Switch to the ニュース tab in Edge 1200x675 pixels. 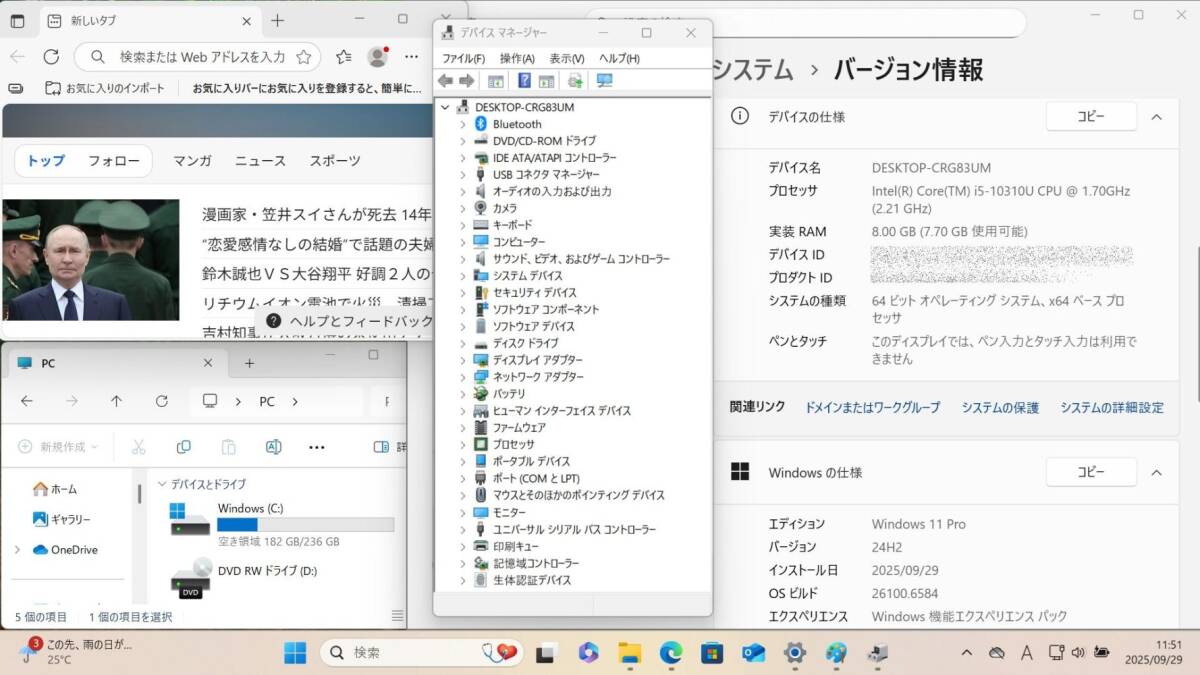pyautogui.click(x=260, y=160)
